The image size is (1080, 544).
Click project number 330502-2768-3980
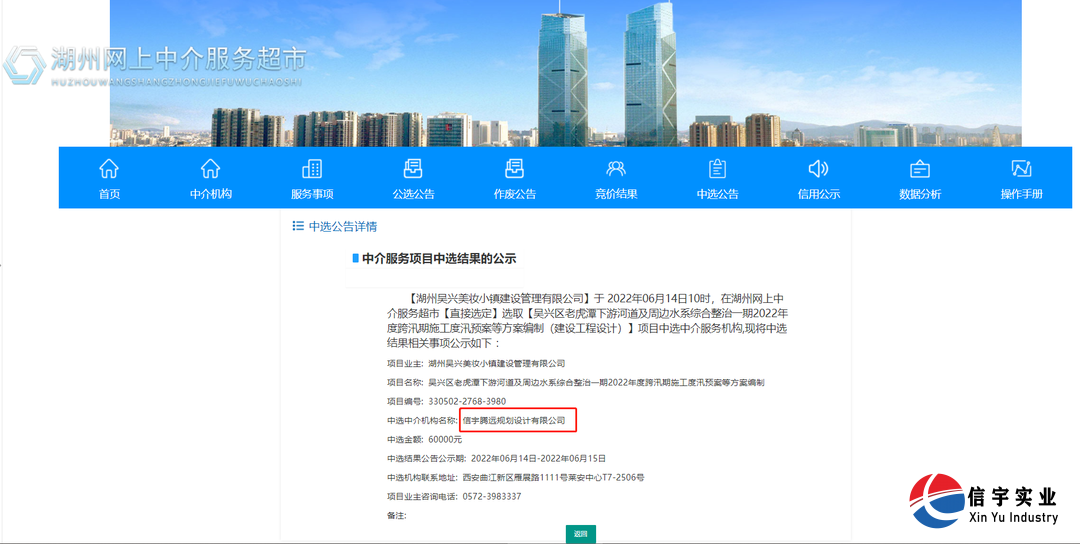467,401
